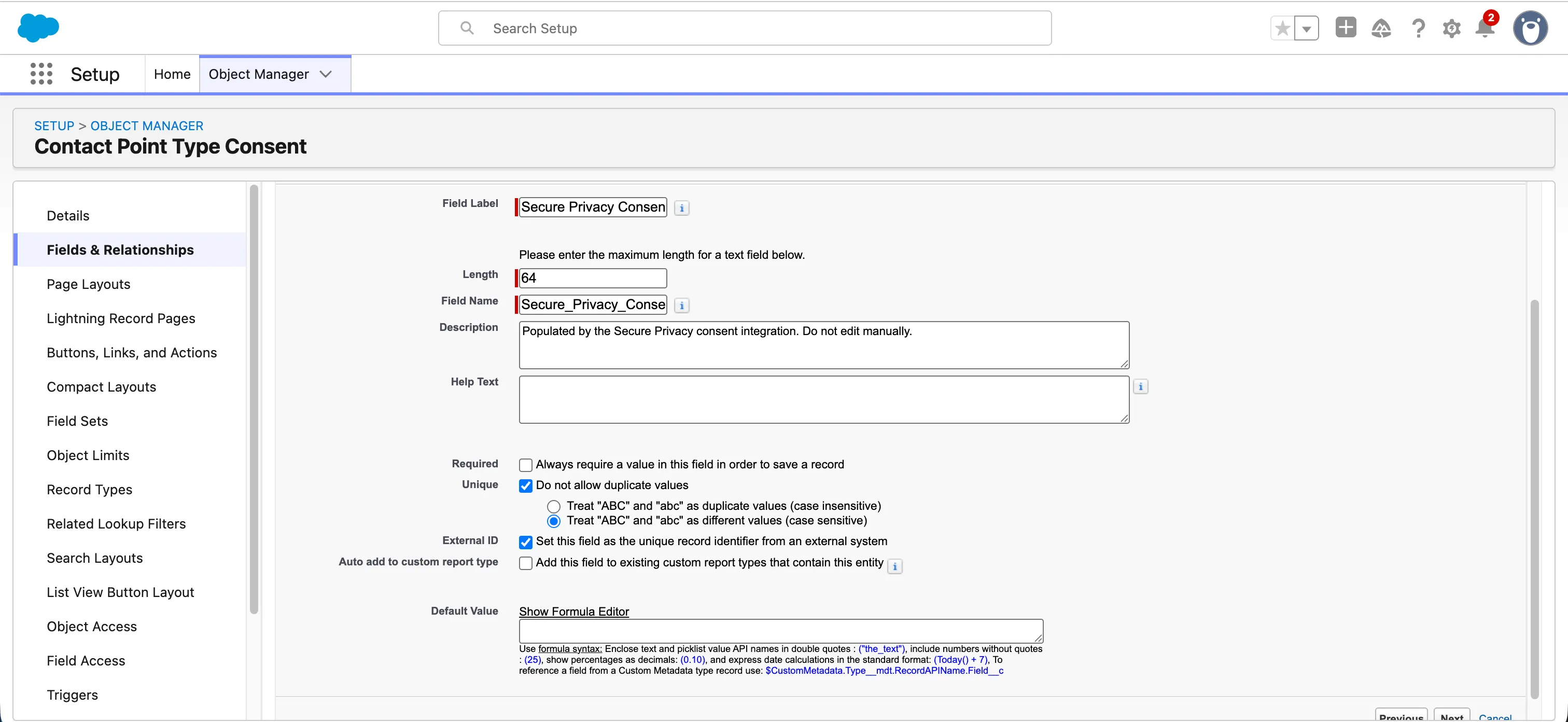This screenshot has width=1568, height=722.
Task: Click the Field Name info icon
Action: pos(682,306)
